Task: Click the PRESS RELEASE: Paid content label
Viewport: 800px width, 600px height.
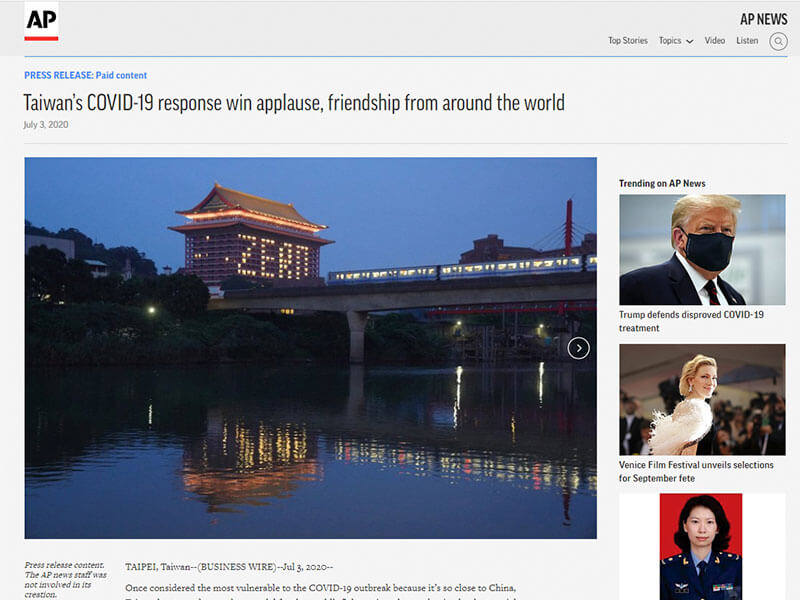Action: pos(85,75)
